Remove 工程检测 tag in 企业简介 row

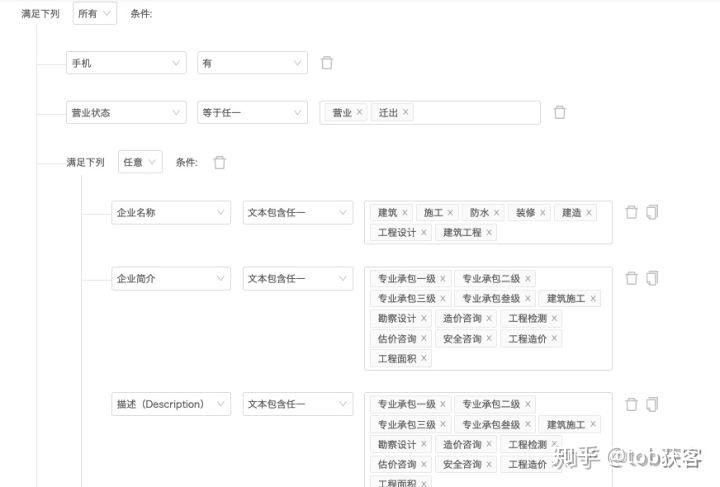[554, 318]
